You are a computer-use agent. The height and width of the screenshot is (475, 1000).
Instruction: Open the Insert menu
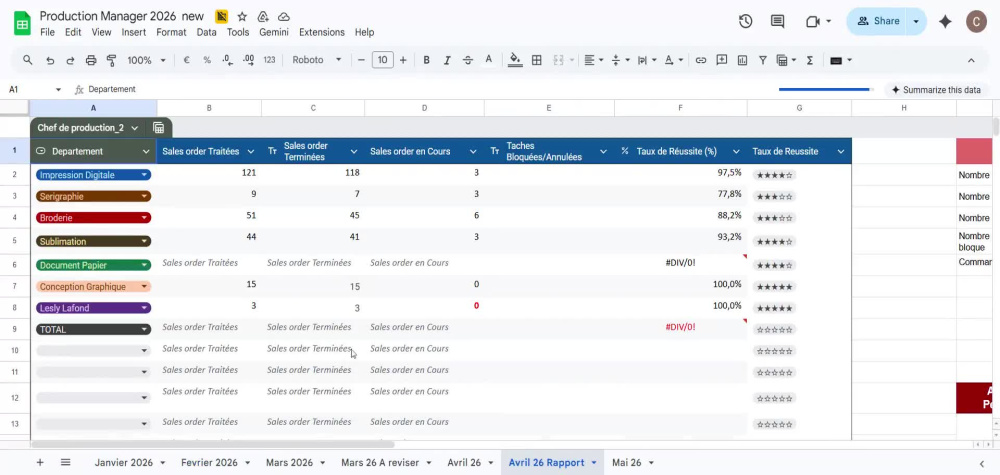[134, 32]
